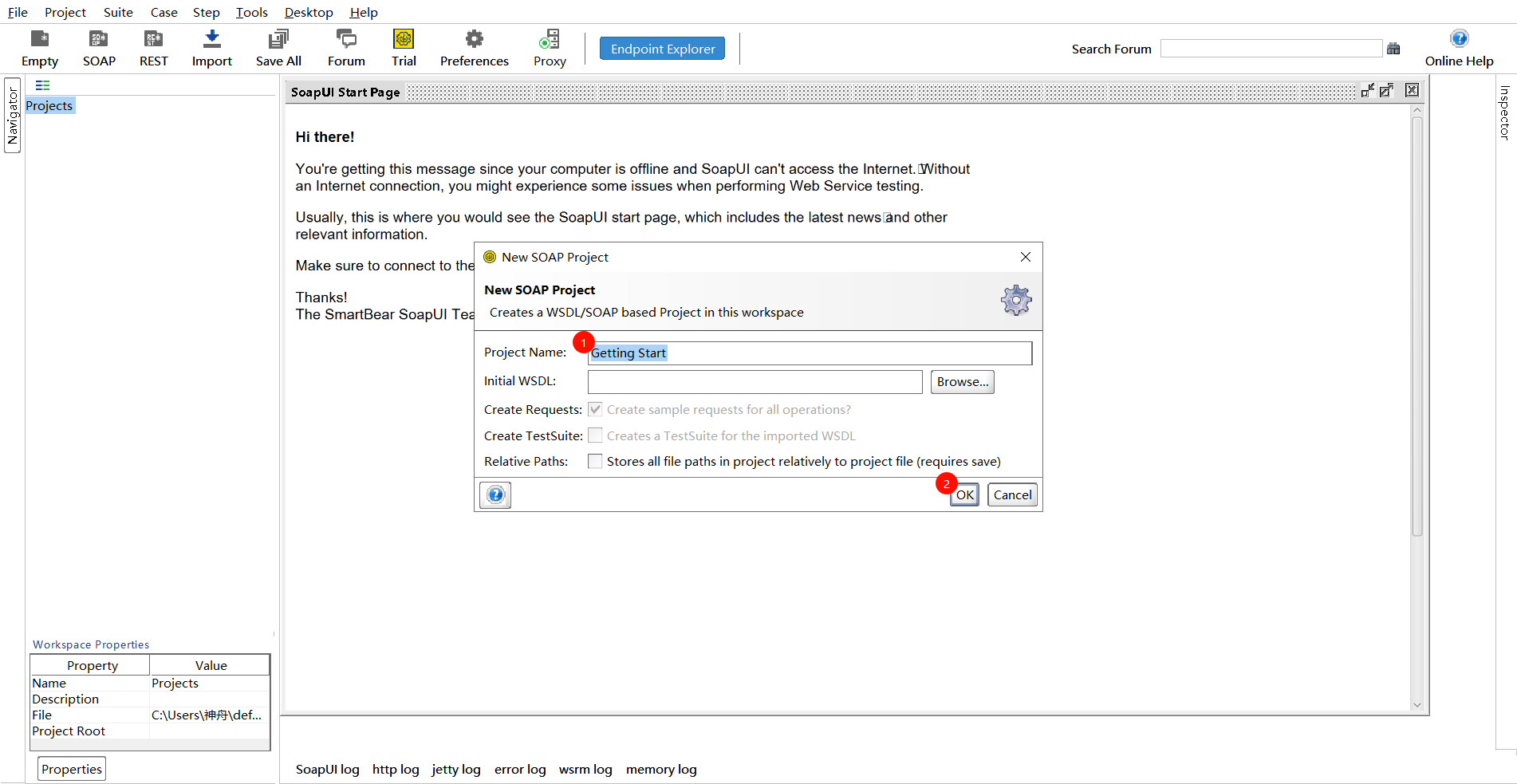Click the start page scroll-up arrow

coord(1417,111)
